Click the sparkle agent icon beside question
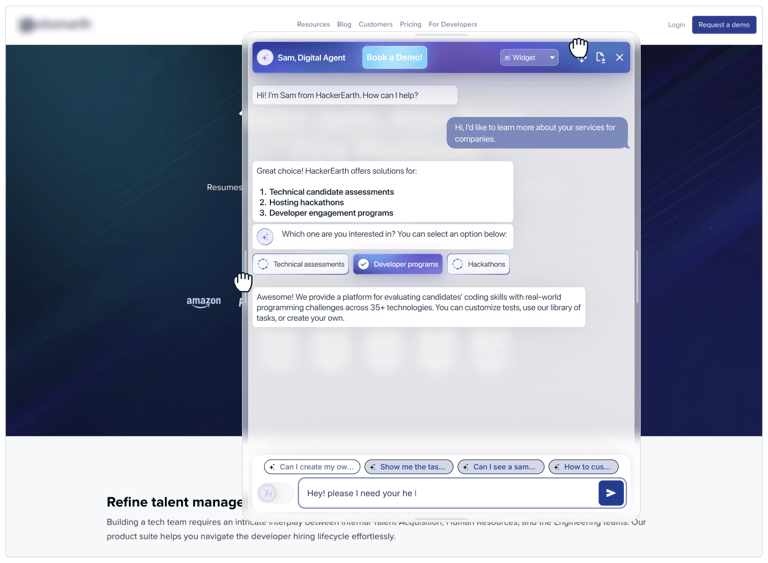This screenshot has width=768, height=563. pyautogui.click(x=265, y=237)
